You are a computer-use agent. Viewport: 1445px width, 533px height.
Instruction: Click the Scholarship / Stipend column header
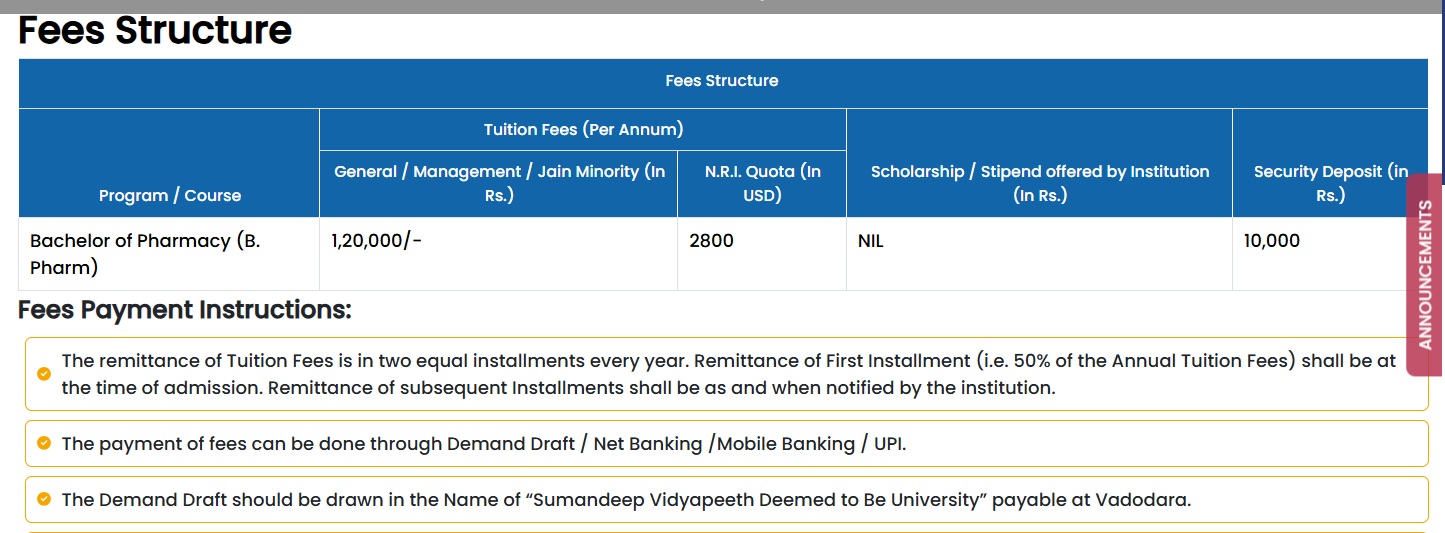pyautogui.click(x=1039, y=183)
